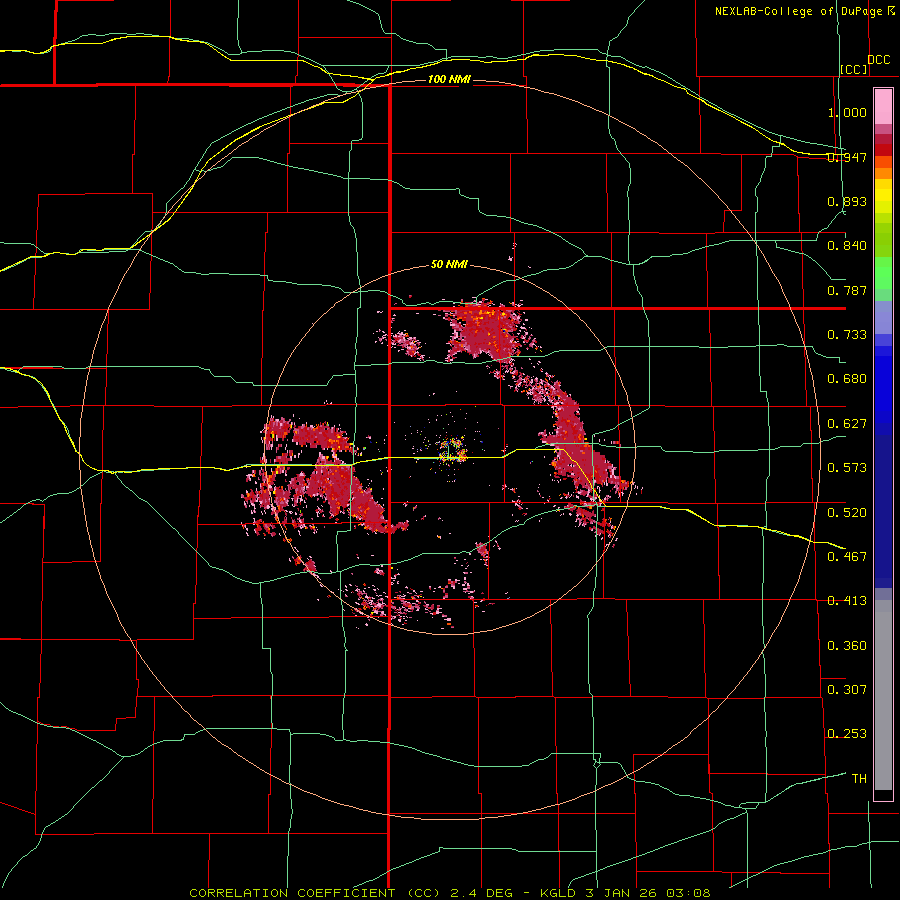
Task: Pick the light pink top color bar segment
Action: pyautogui.click(x=883, y=107)
